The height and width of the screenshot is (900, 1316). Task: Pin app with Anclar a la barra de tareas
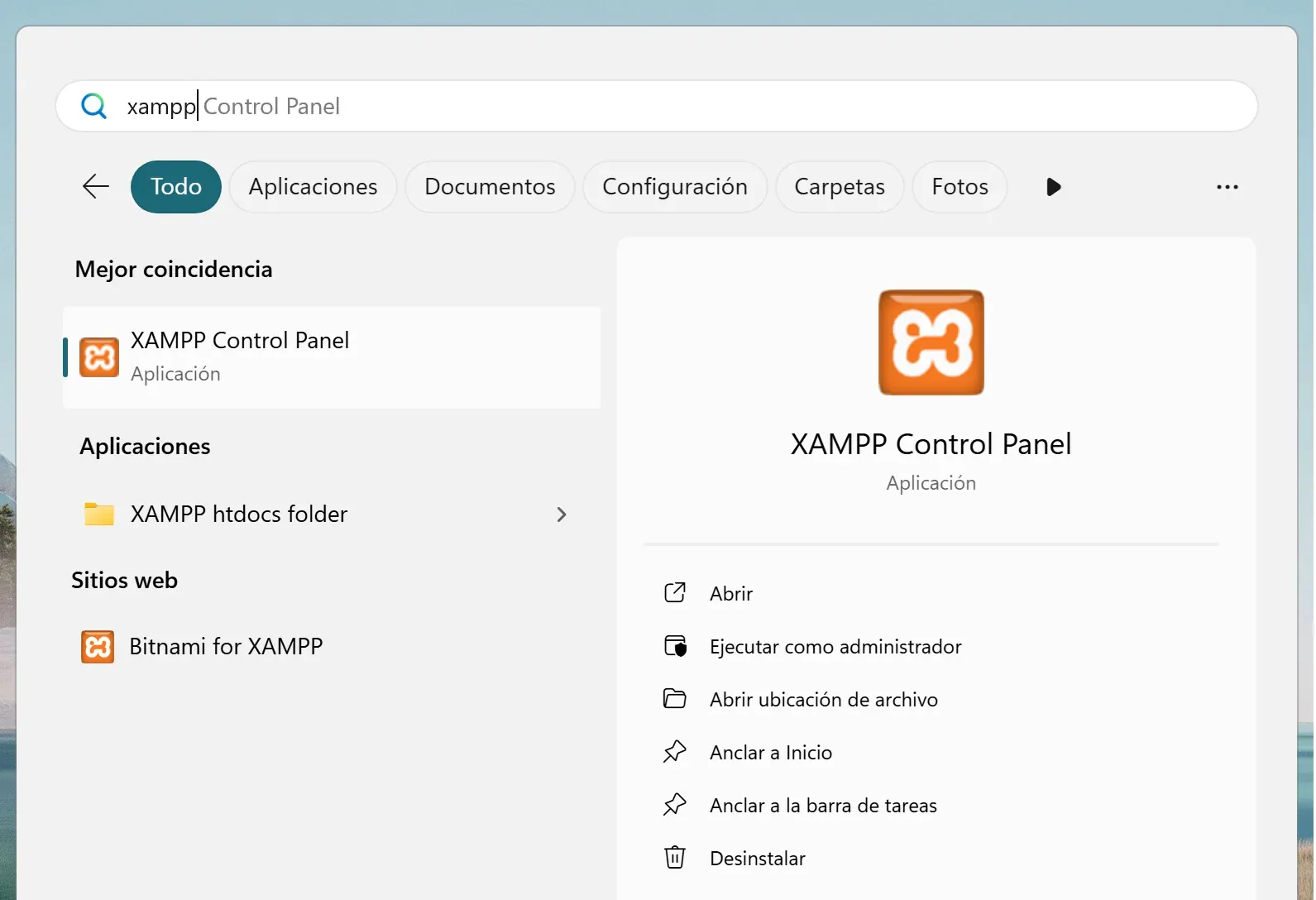823,805
